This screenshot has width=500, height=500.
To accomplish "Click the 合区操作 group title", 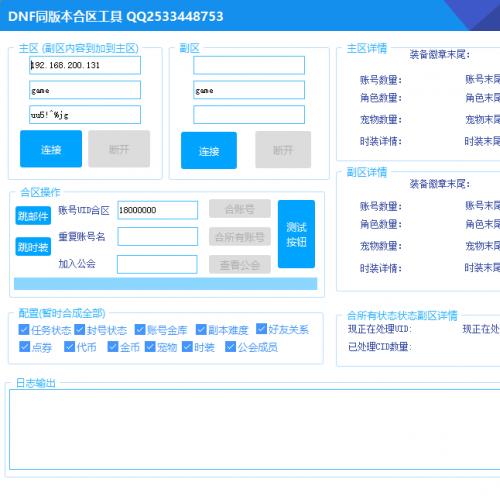I will (40, 192).
